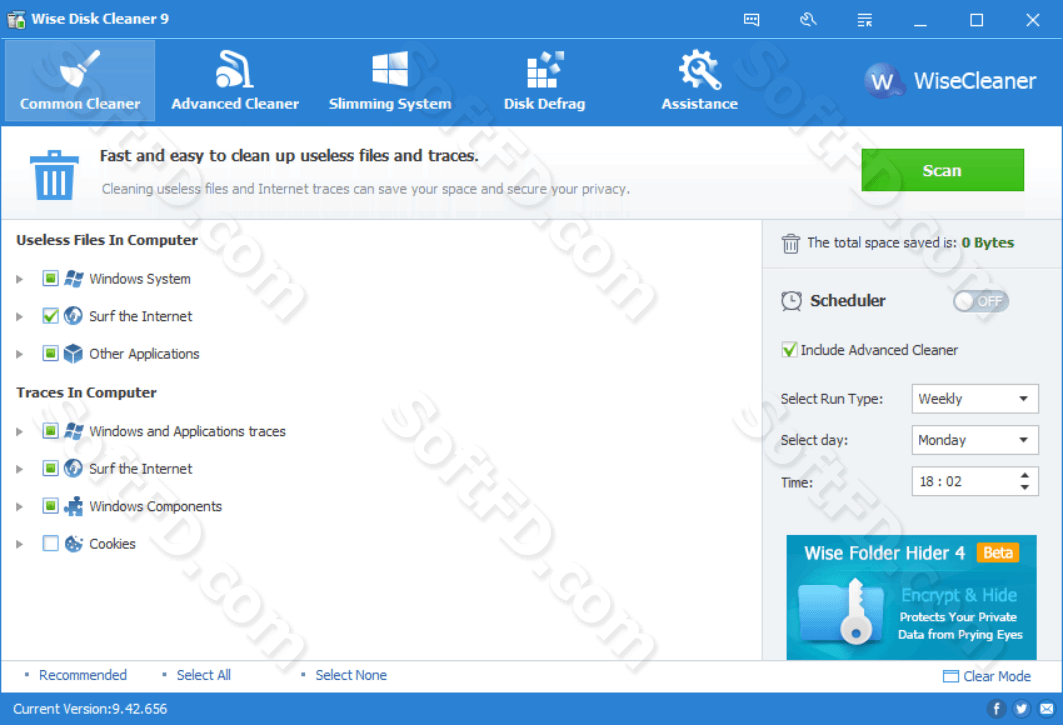Click the large trash bin icon

pyautogui.click(x=54, y=175)
